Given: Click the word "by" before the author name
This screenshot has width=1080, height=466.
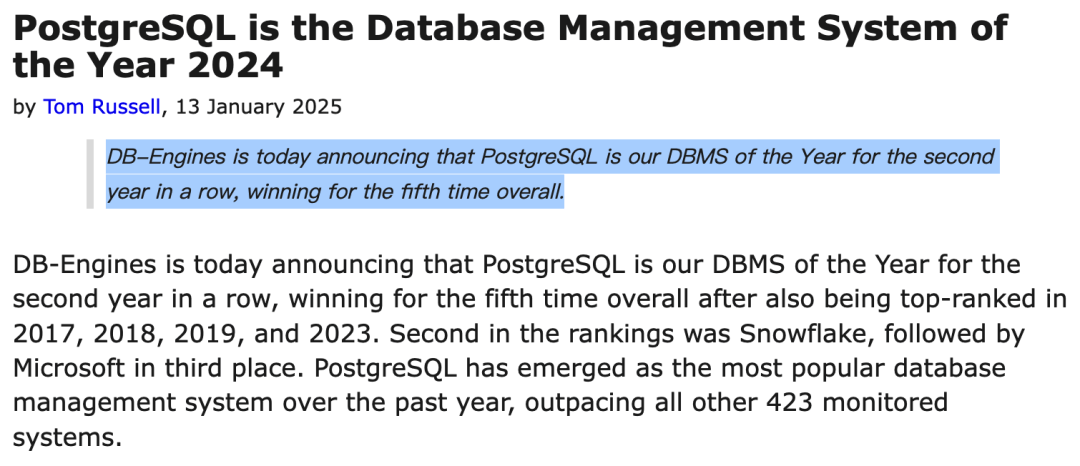Looking at the screenshot, I should pyautogui.click(x=24, y=106).
